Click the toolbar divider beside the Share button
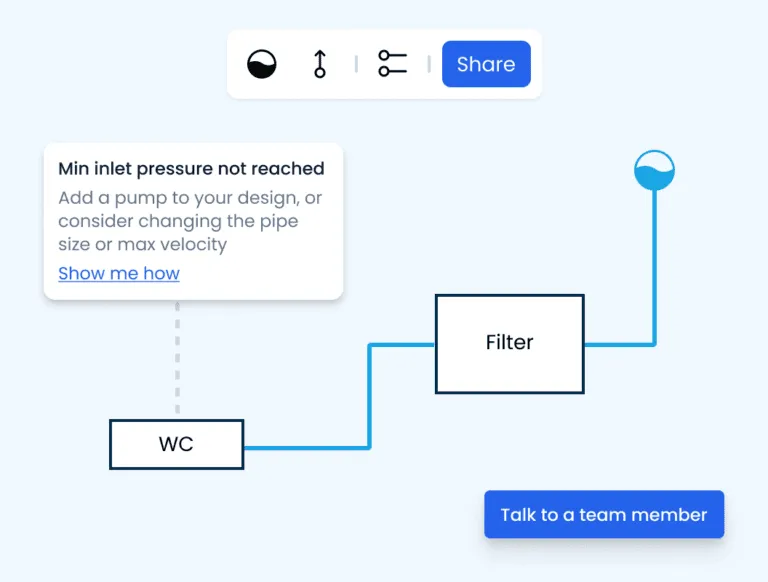 click(x=429, y=64)
